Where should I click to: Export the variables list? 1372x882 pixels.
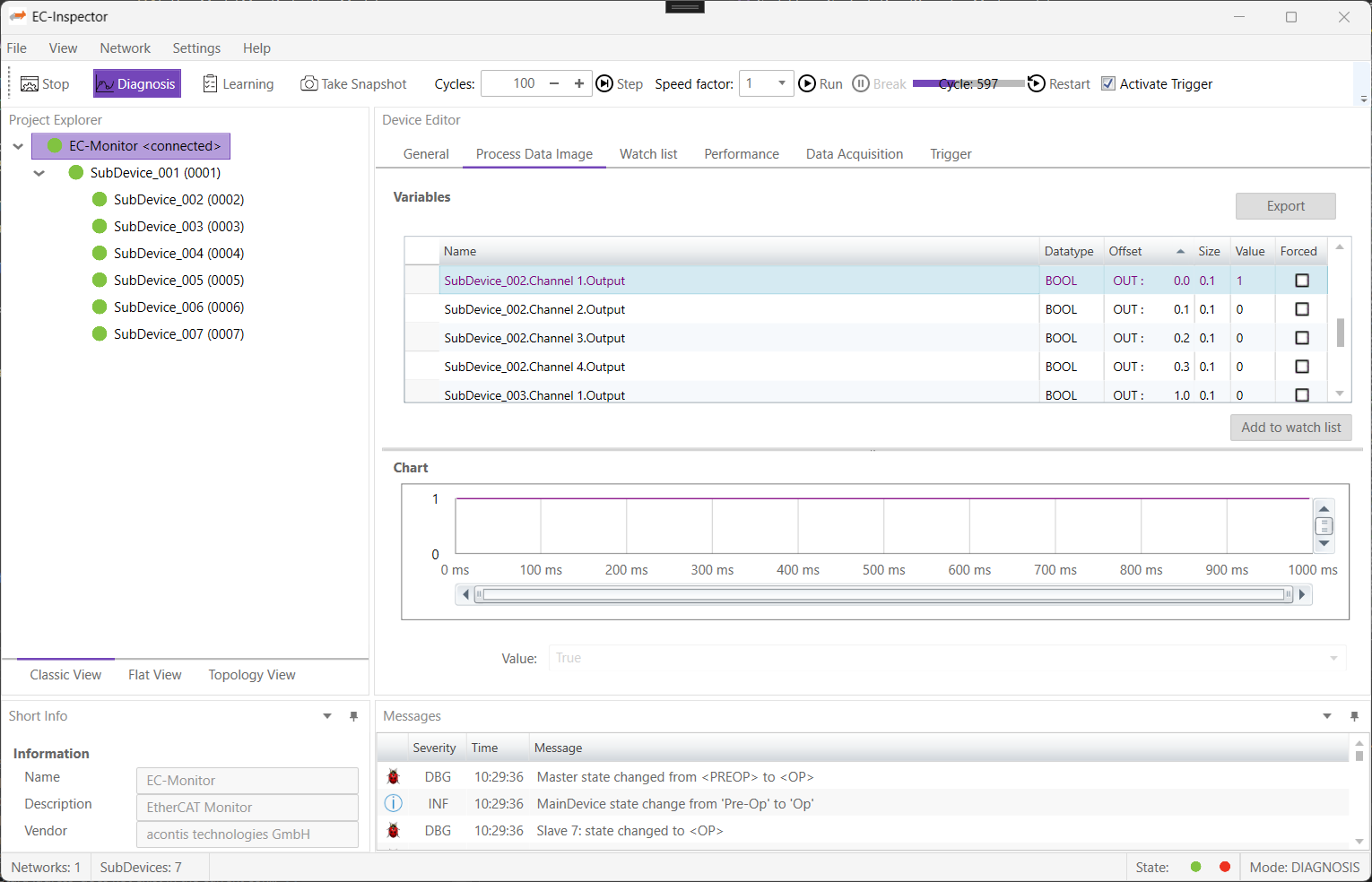tap(1285, 206)
